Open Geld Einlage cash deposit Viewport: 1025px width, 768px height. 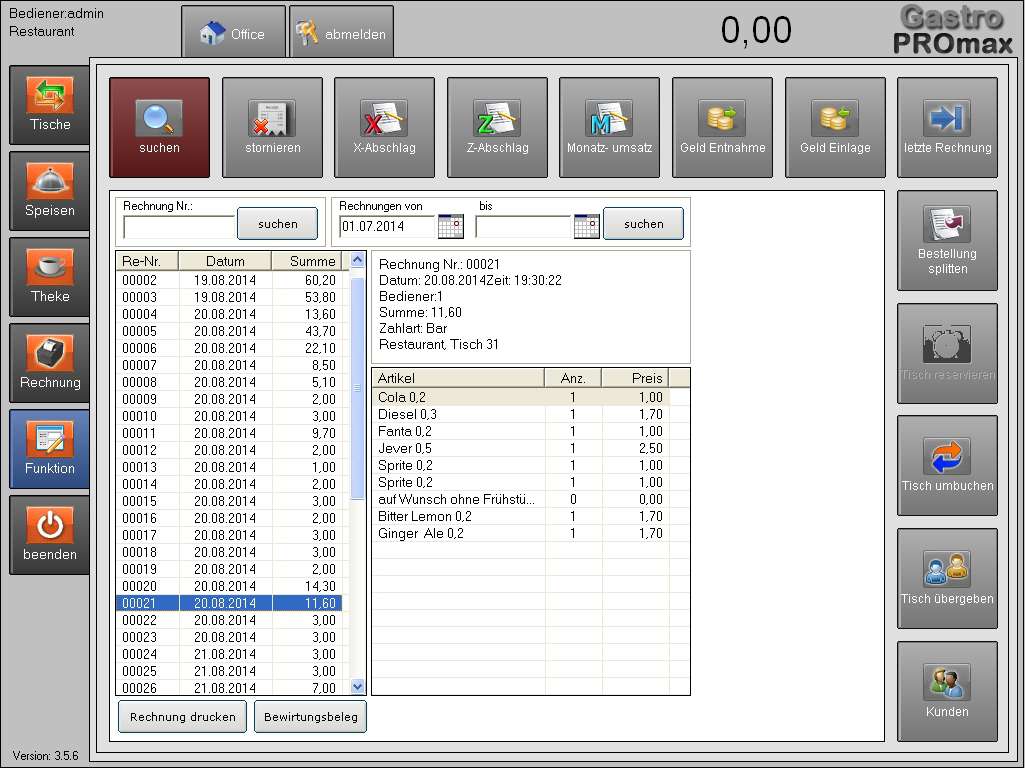[835, 127]
